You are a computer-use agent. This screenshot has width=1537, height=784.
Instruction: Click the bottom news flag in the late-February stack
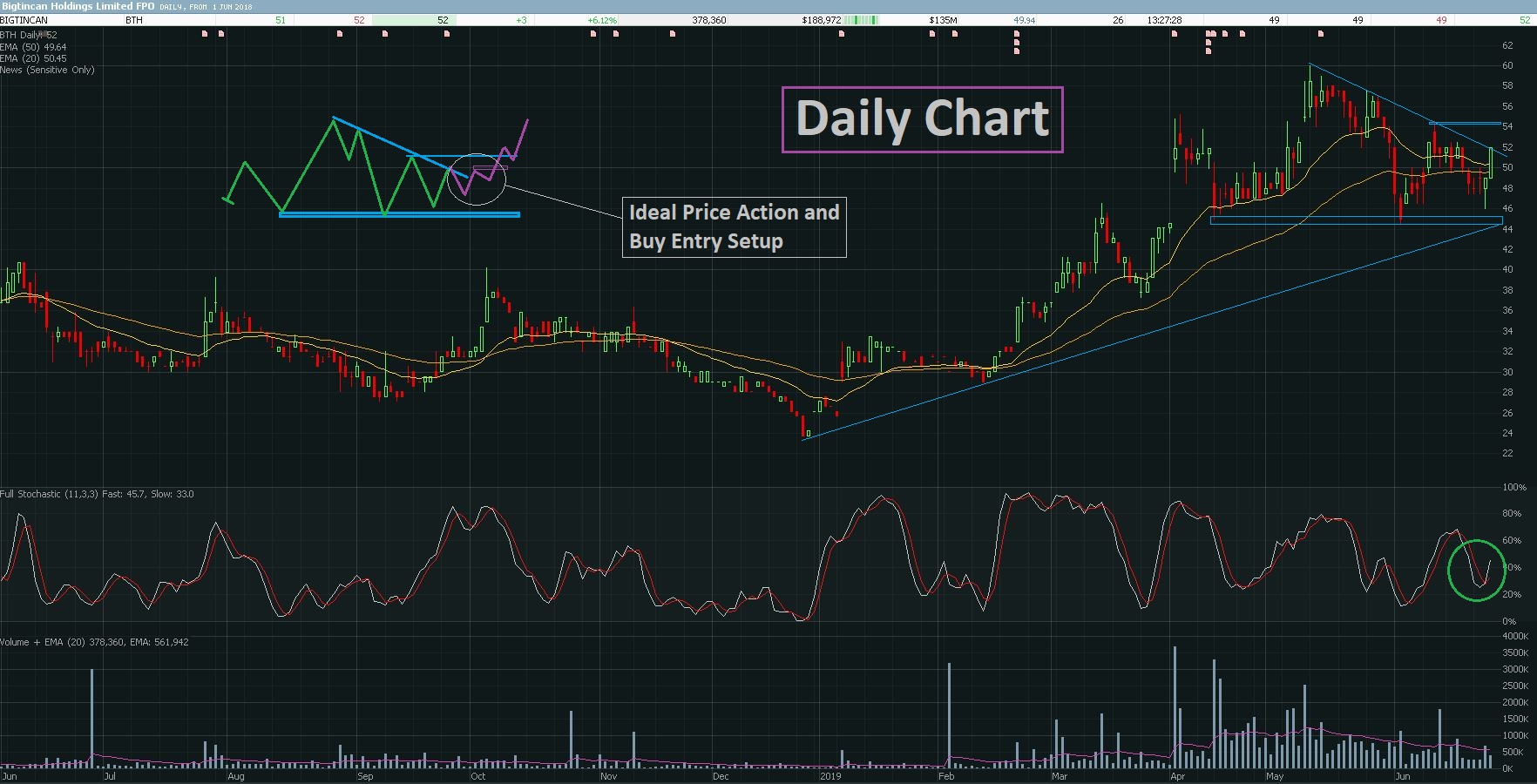[1017, 51]
